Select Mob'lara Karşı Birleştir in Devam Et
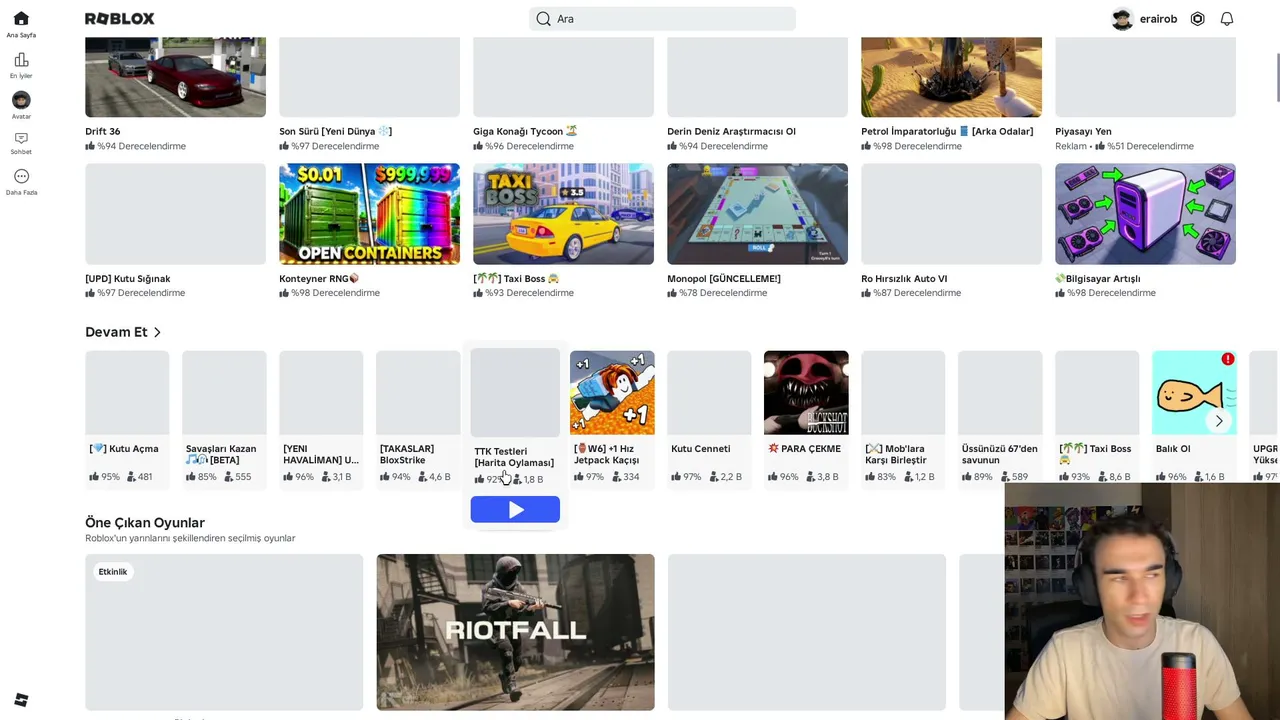The width and height of the screenshot is (1280, 720). pyautogui.click(x=903, y=418)
